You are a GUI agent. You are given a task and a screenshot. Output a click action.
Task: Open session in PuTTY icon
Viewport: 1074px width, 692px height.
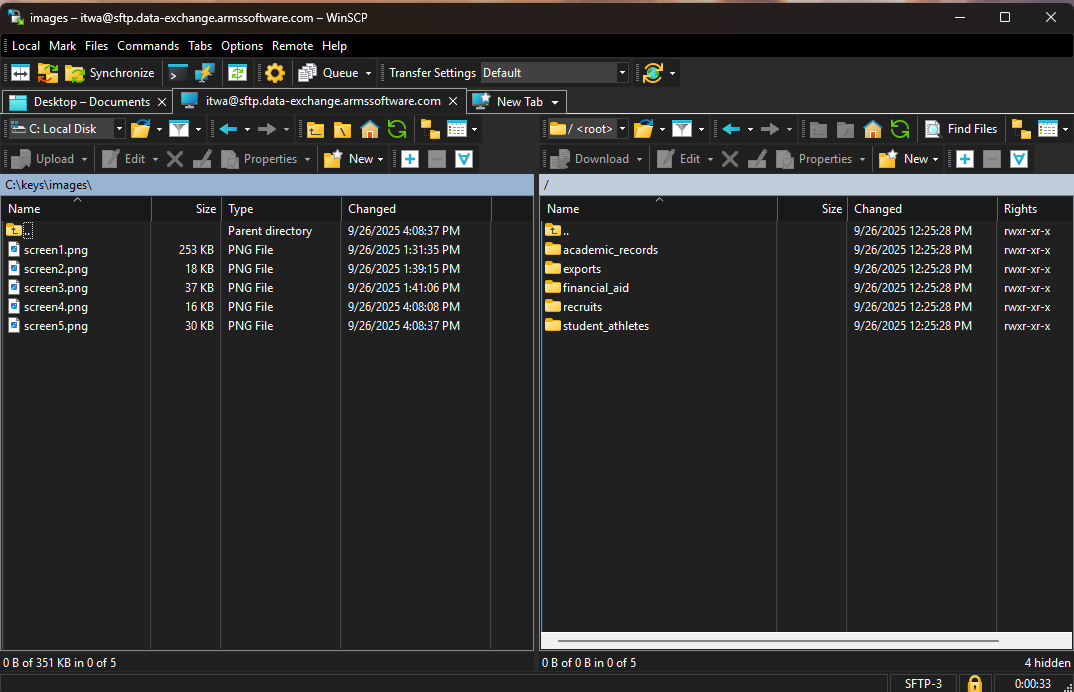pyautogui.click(x=204, y=73)
